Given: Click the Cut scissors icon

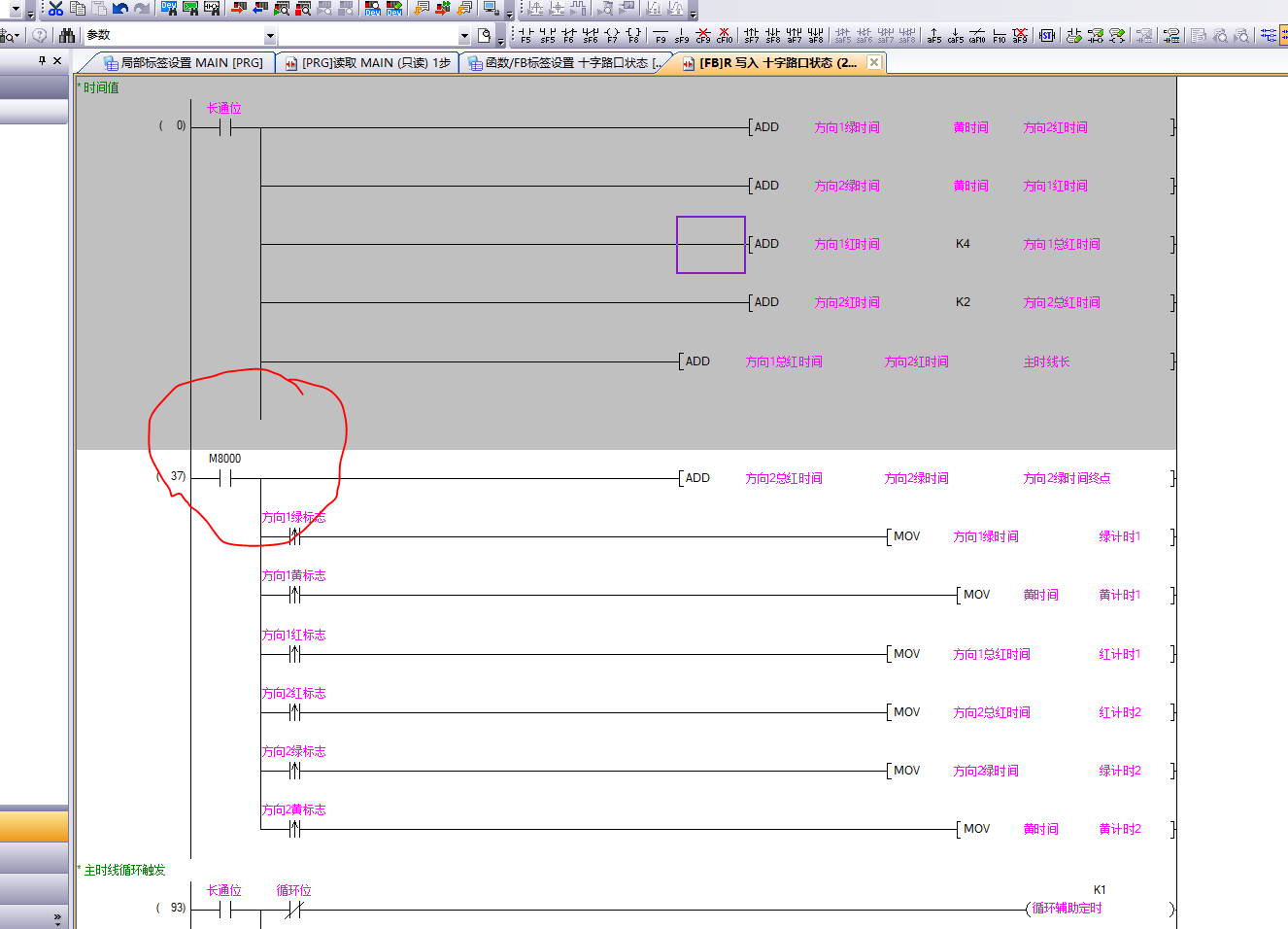Looking at the screenshot, I should 55,9.
